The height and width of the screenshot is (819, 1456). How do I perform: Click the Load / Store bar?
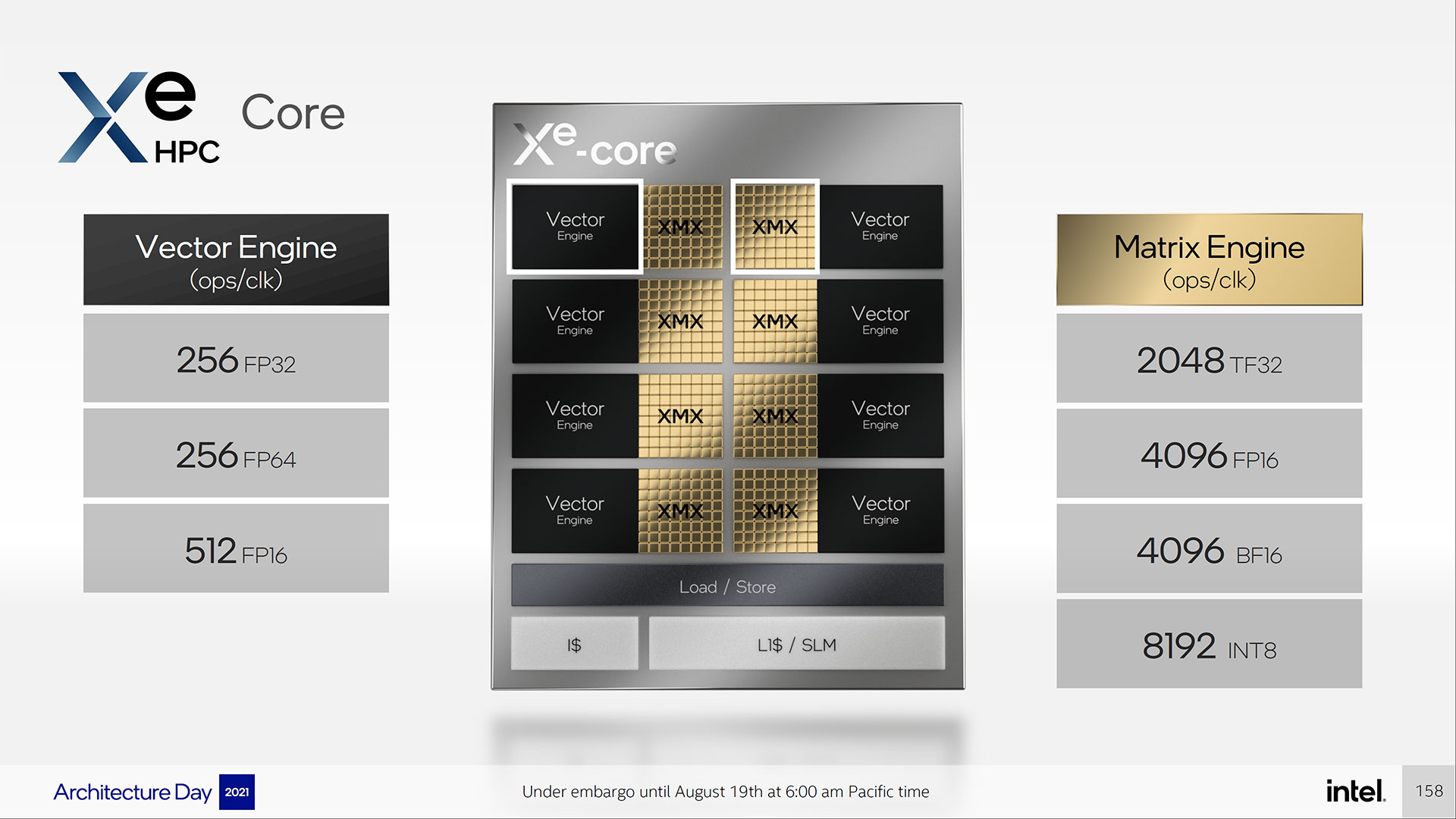click(727, 586)
